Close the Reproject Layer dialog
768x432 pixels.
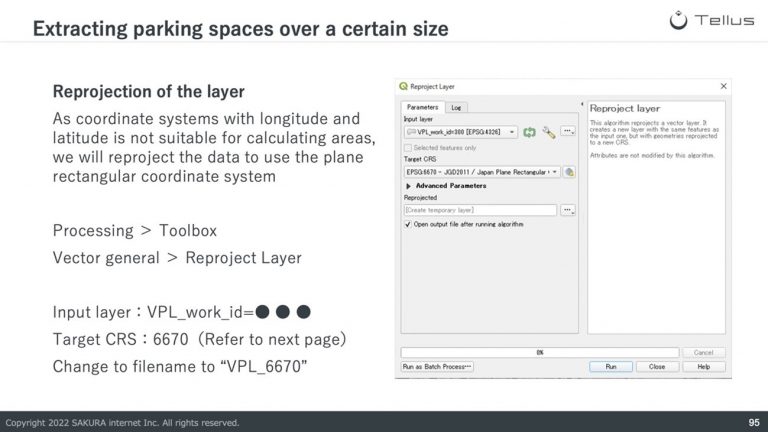click(723, 86)
